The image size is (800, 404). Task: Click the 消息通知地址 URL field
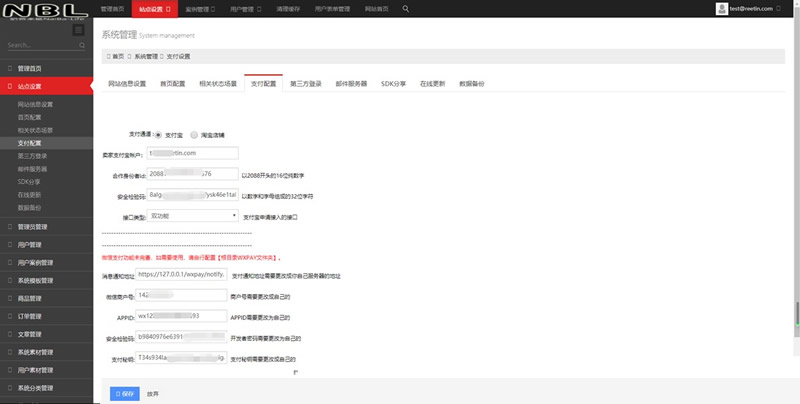pyautogui.click(x=181, y=274)
